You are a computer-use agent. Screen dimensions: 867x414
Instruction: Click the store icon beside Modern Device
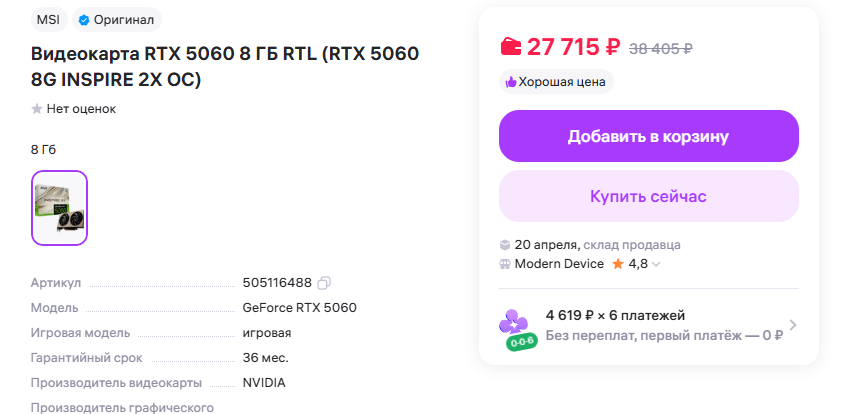505,264
